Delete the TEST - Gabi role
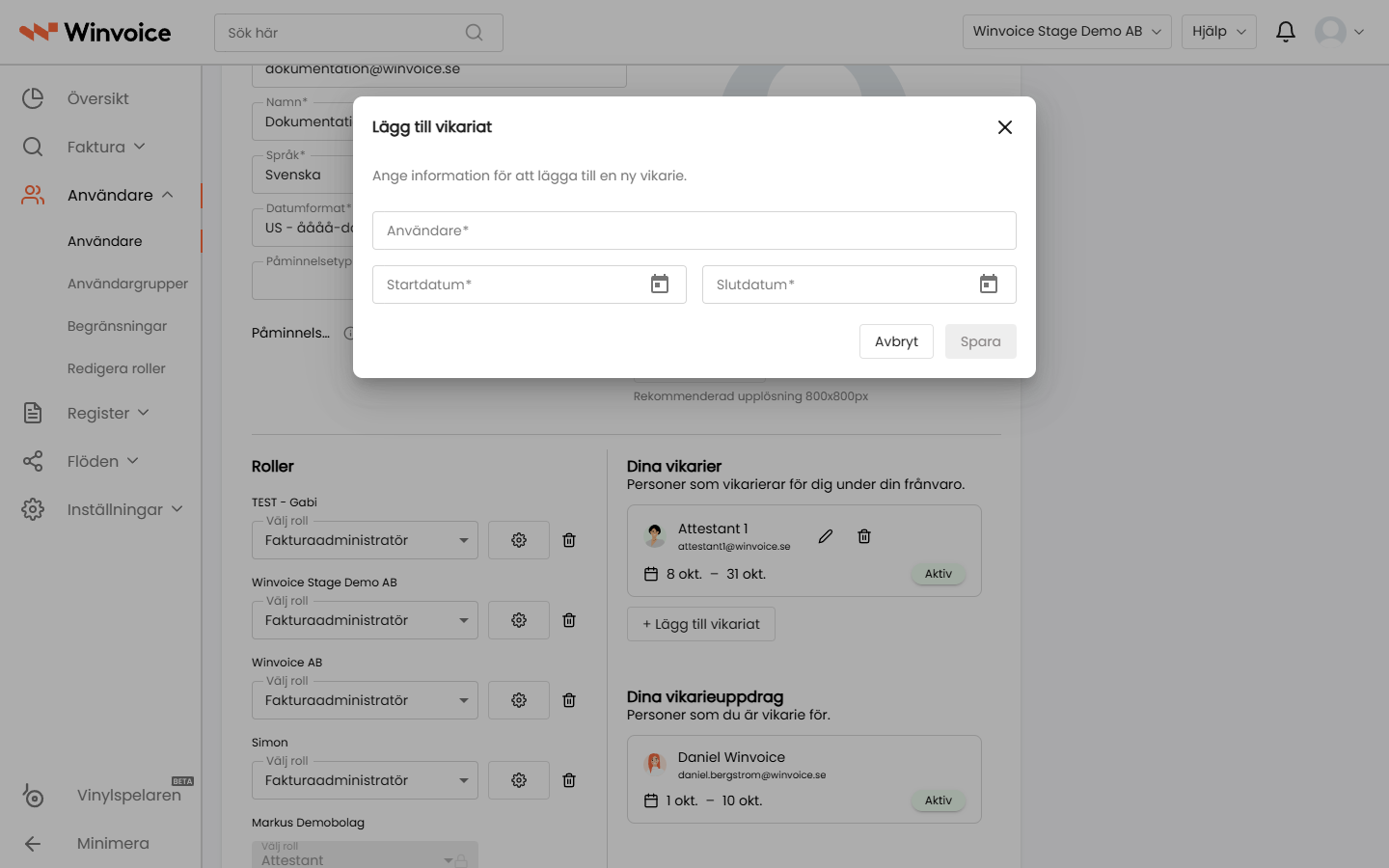Screen dimensions: 1389x868 [569, 540]
